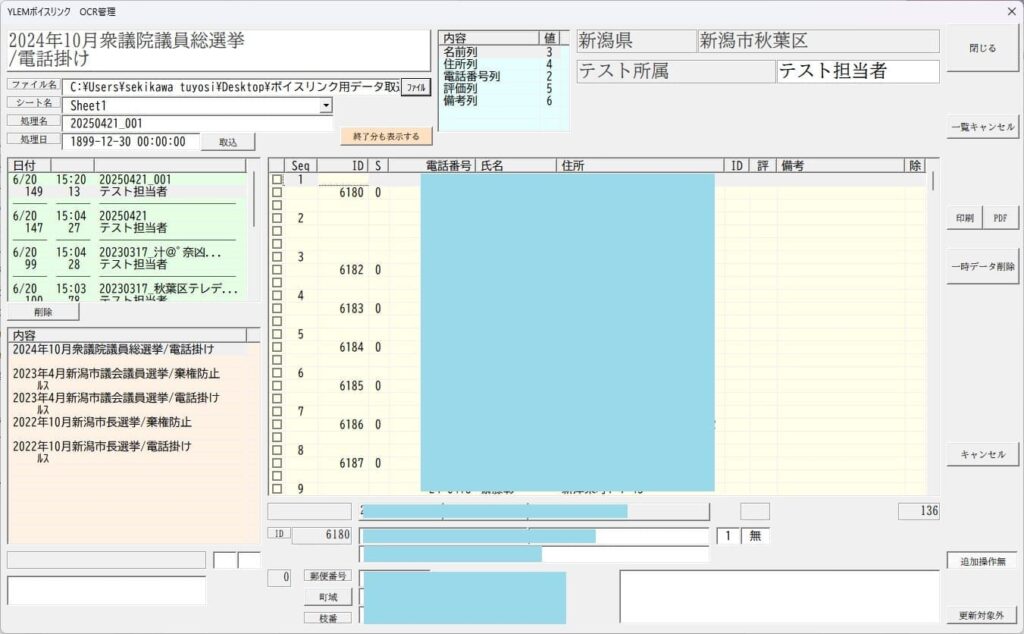Click the 一時データ削除 button
Screen dimensions: 1024x634
coord(983,266)
